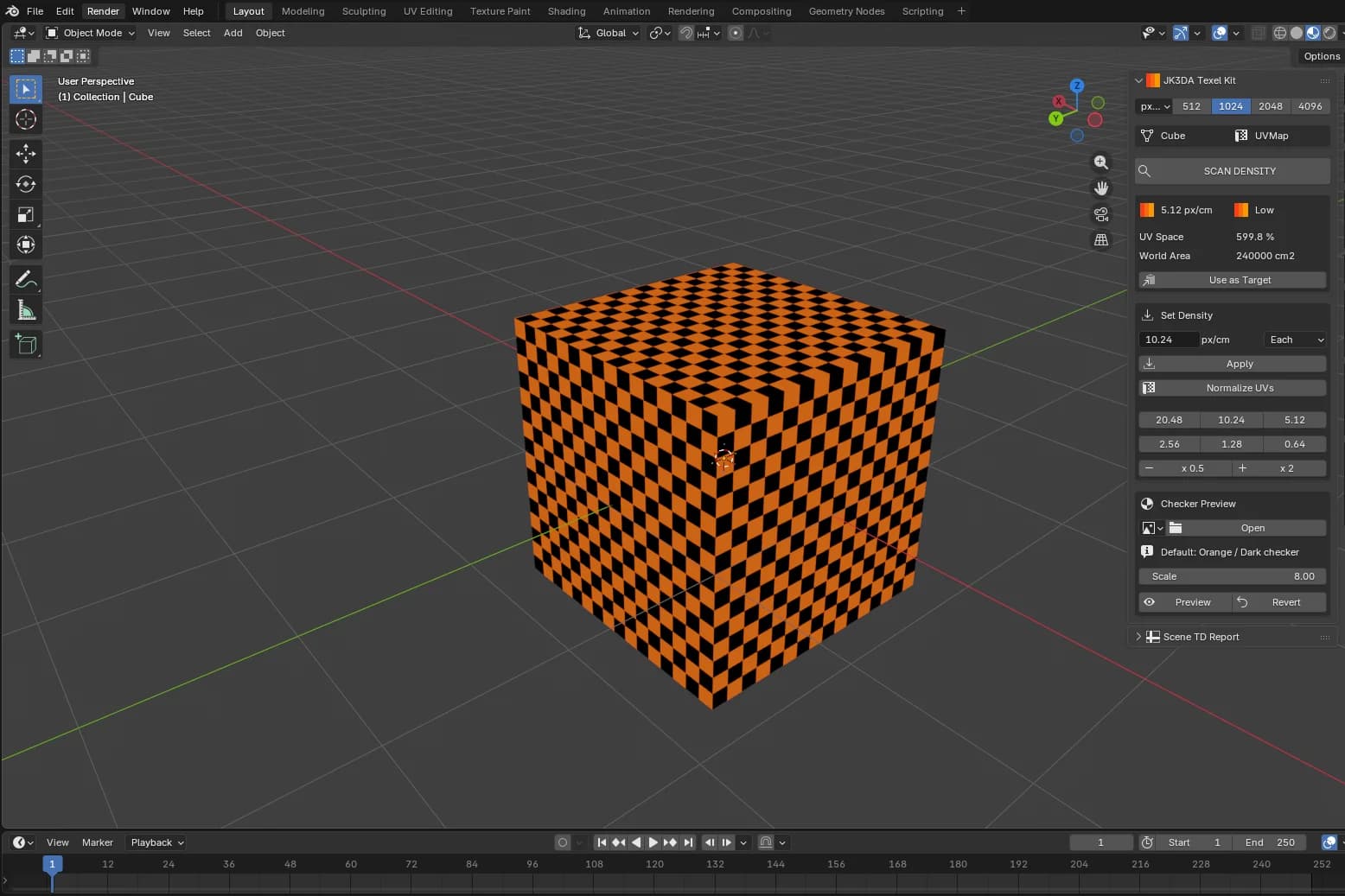Click the End frame field showing 250
The height and width of the screenshot is (896, 1345).
coord(1270,842)
